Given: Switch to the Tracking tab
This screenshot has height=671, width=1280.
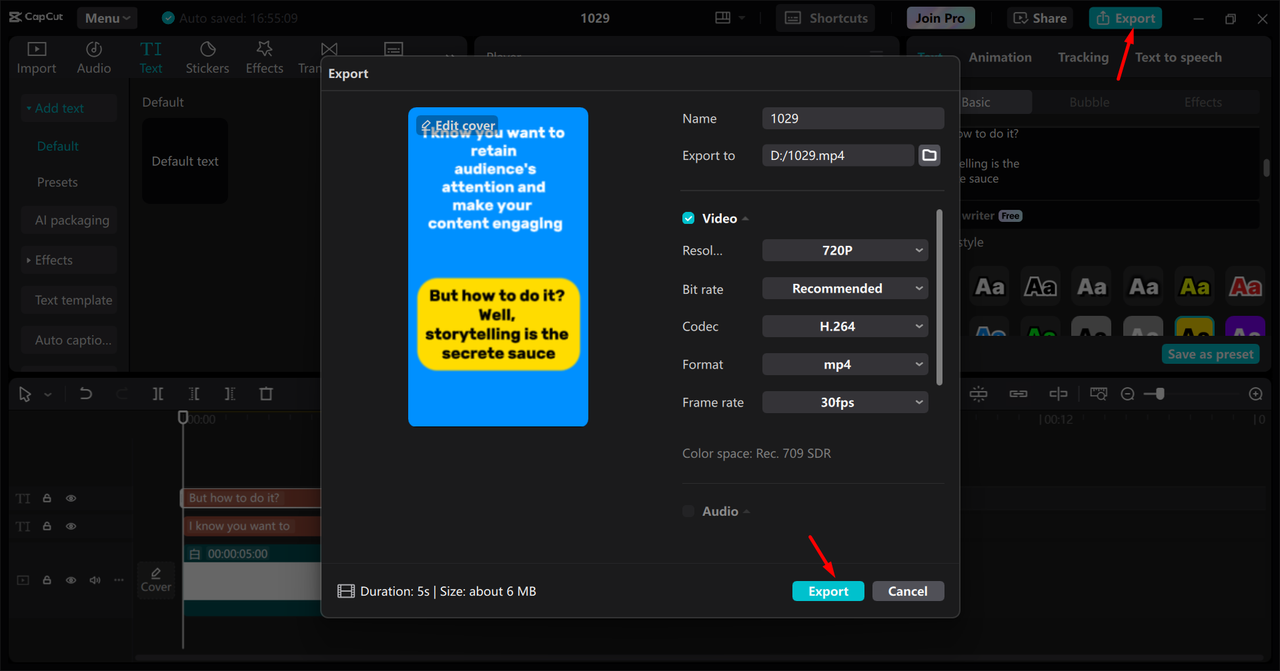Looking at the screenshot, I should click(1083, 57).
